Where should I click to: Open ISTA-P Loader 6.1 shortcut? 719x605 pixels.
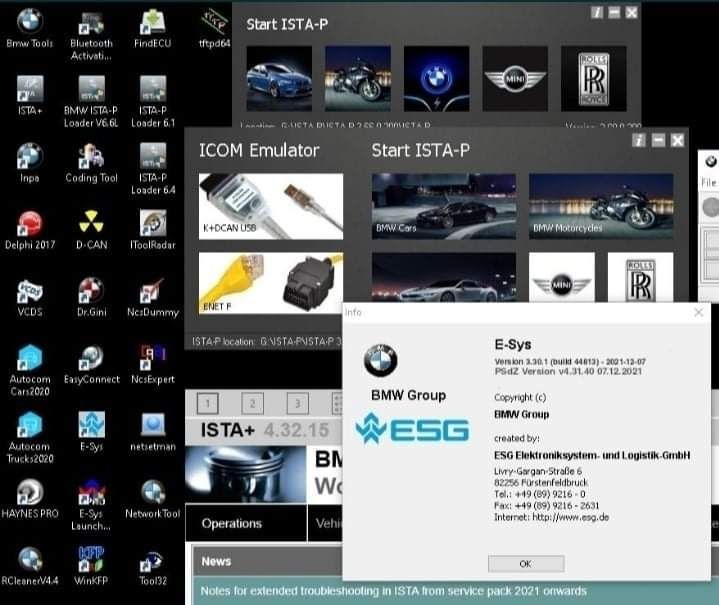(x=153, y=102)
